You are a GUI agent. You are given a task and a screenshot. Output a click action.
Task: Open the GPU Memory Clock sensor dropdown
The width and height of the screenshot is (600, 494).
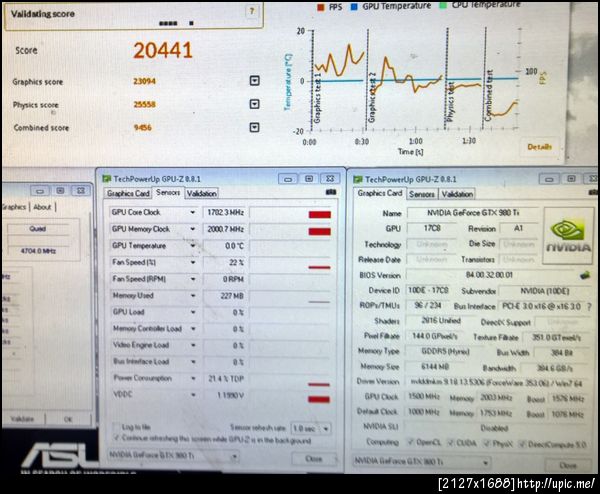(x=193, y=229)
